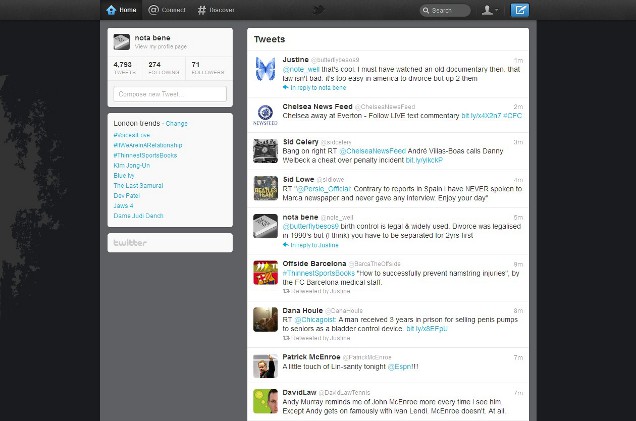Image resolution: width=636 pixels, height=421 pixels.
Task: Click nota bene profile avatar in sidebar
Action: coord(122,42)
